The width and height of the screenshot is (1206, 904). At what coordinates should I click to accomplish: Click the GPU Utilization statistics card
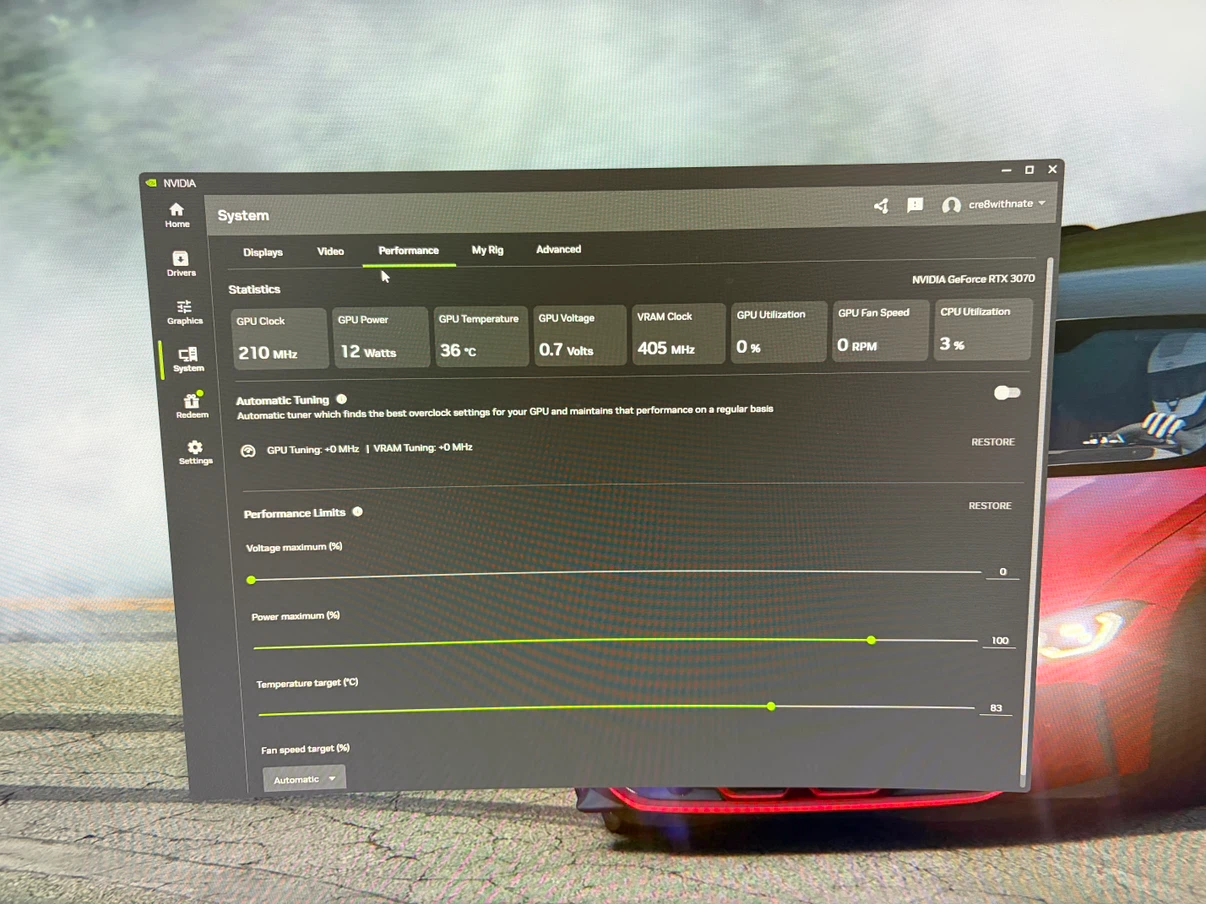pyautogui.click(x=779, y=332)
